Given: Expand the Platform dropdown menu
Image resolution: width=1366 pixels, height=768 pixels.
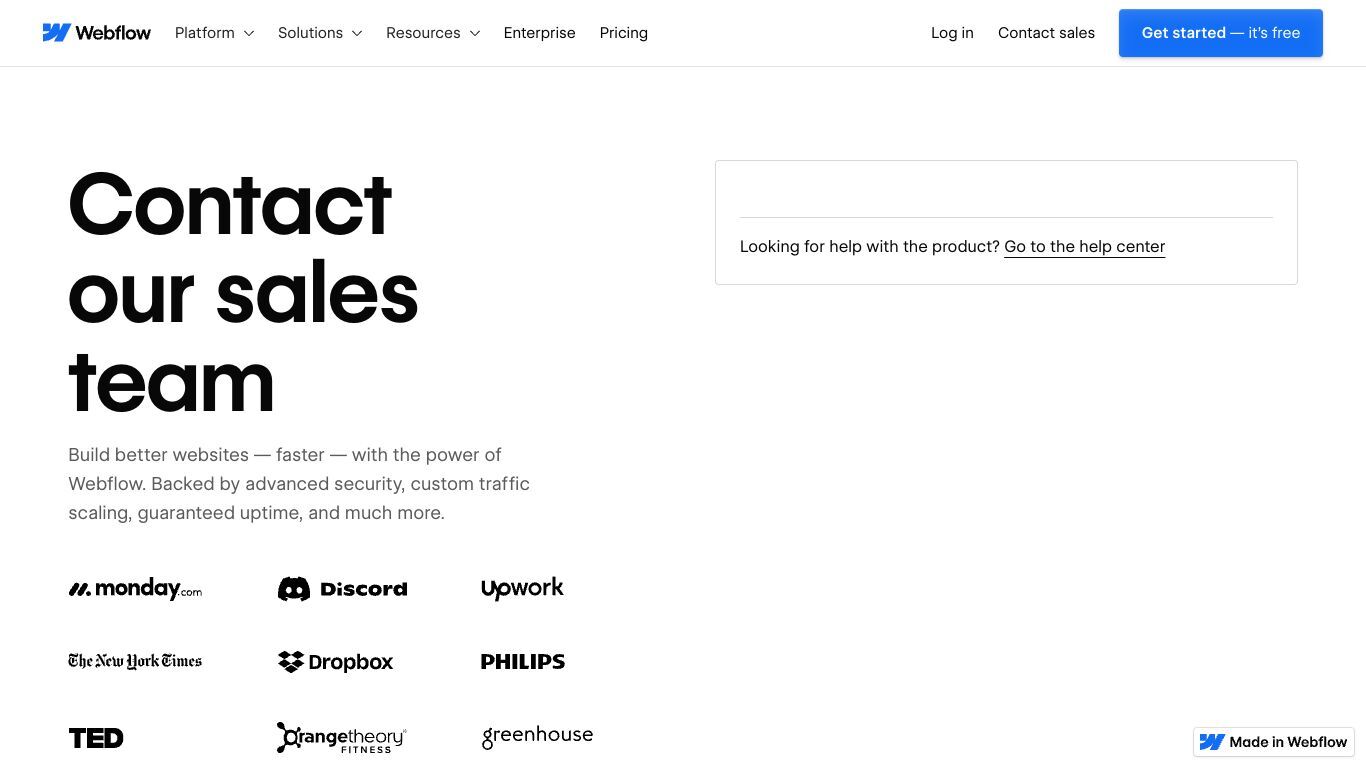Looking at the screenshot, I should (215, 33).
